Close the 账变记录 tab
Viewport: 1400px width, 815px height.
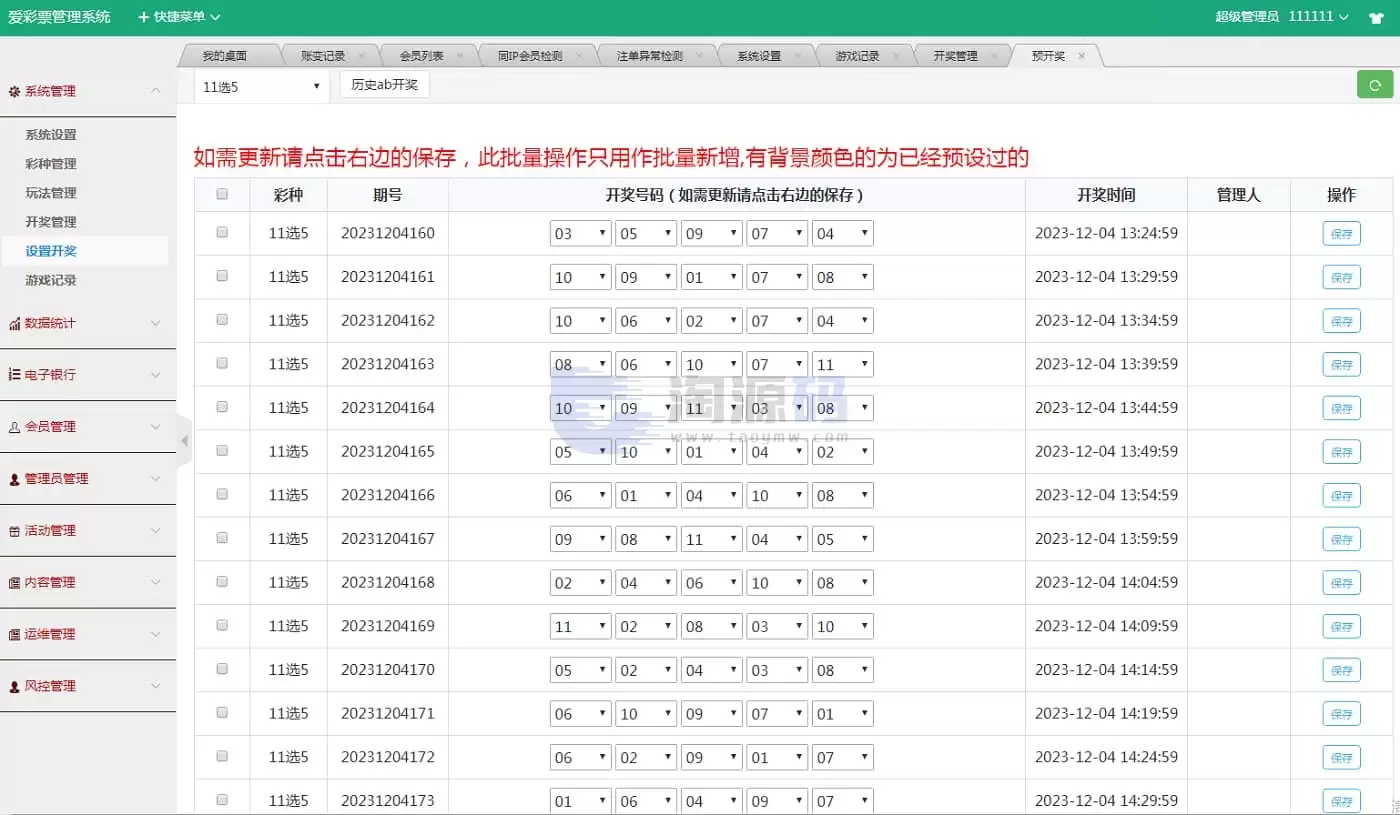(361, 56)
